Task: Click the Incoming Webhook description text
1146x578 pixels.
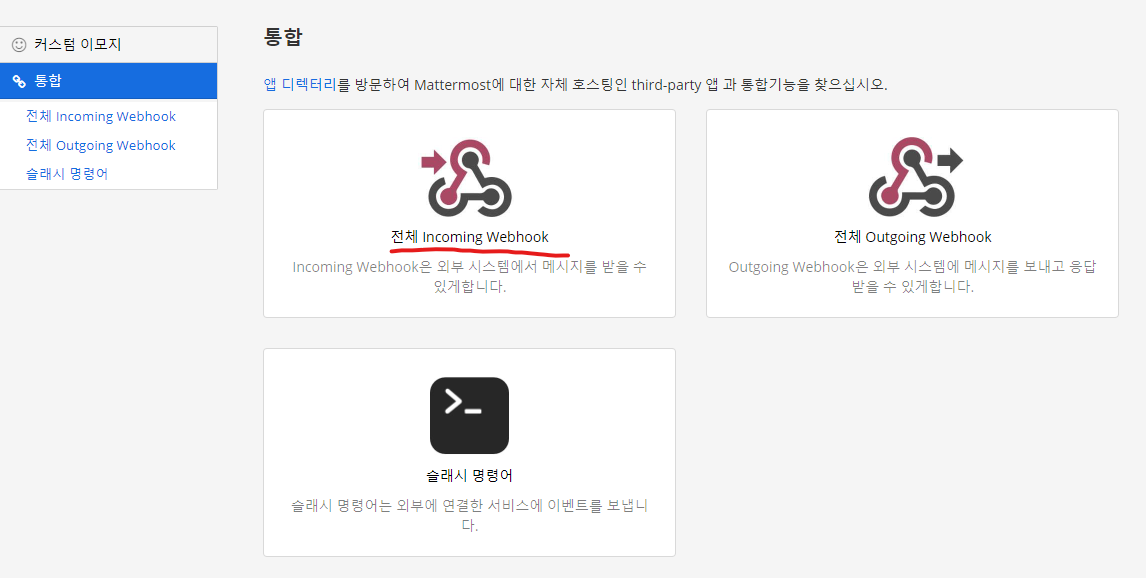Action: point(469,271)
